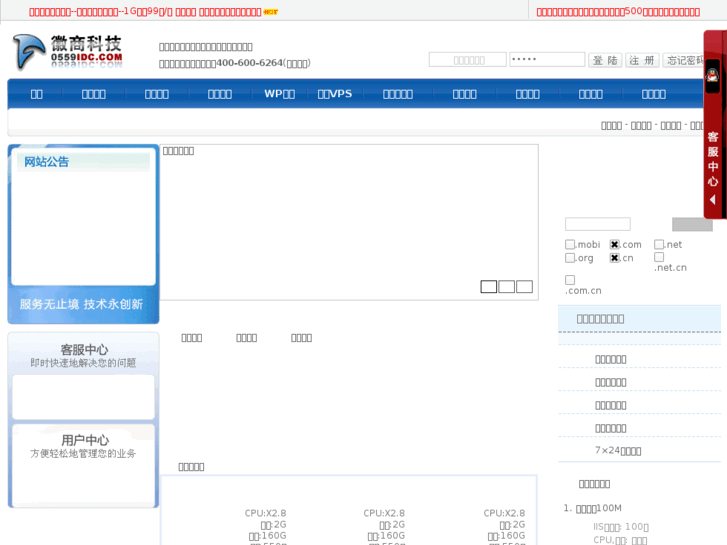Open the WP hosting nav menu item
This screenshot has width=727, height=545.
point(280,94)
